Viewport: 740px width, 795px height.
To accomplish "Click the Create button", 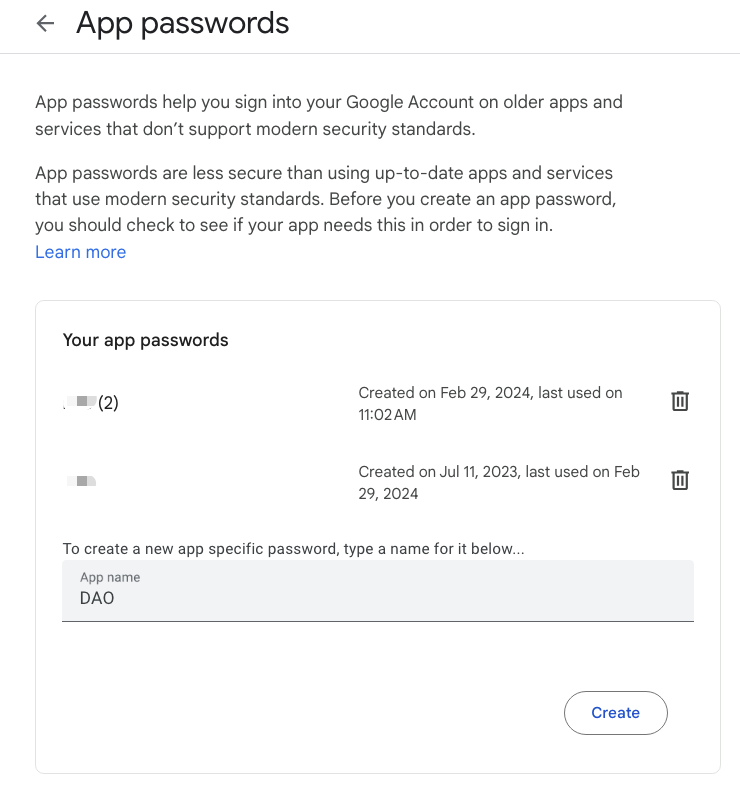I will coord(615,712).
